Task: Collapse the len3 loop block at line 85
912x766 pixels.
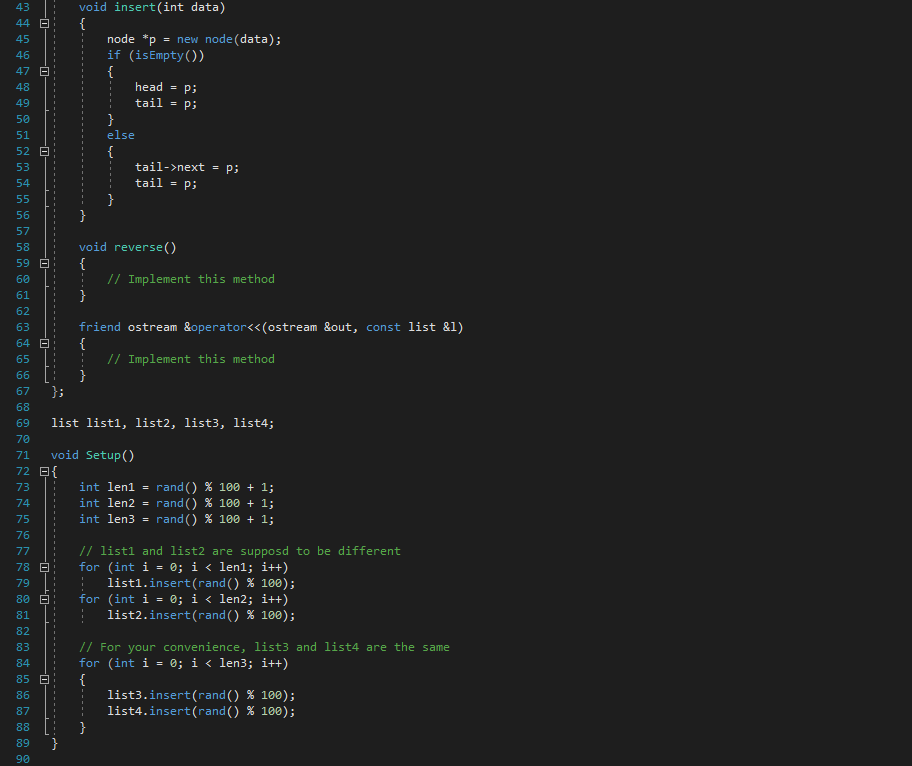Action: [44, 679]
